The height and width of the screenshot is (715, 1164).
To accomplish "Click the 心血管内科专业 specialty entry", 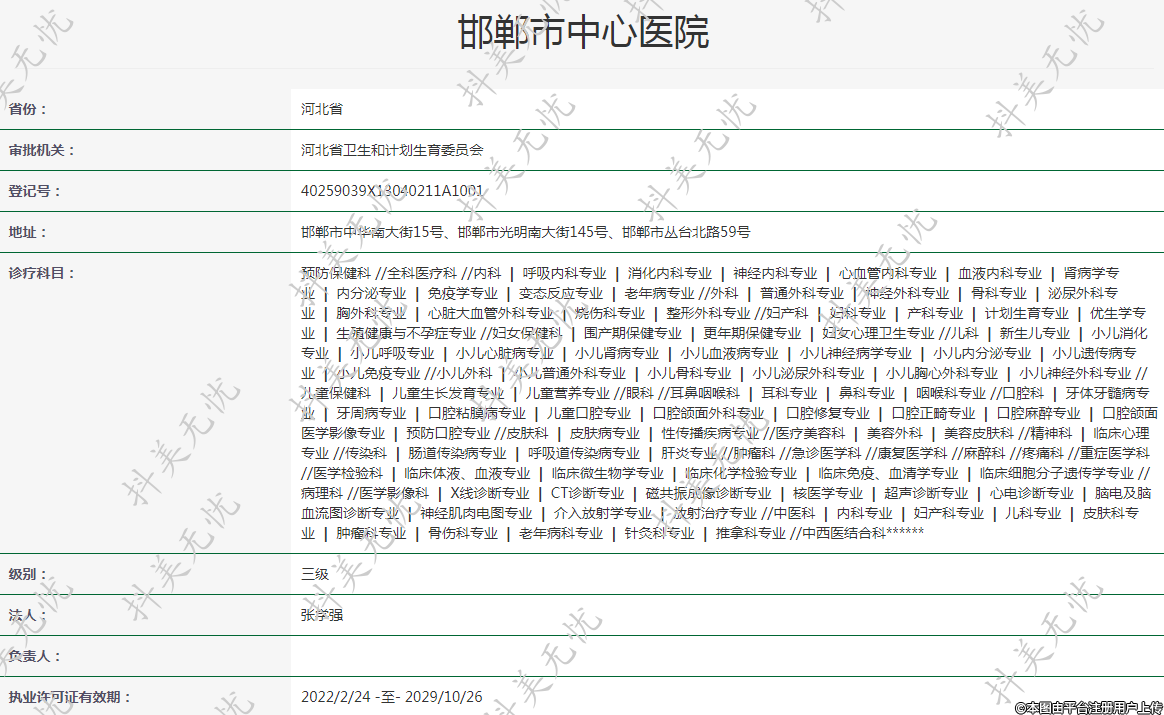I will click(888, 273).
